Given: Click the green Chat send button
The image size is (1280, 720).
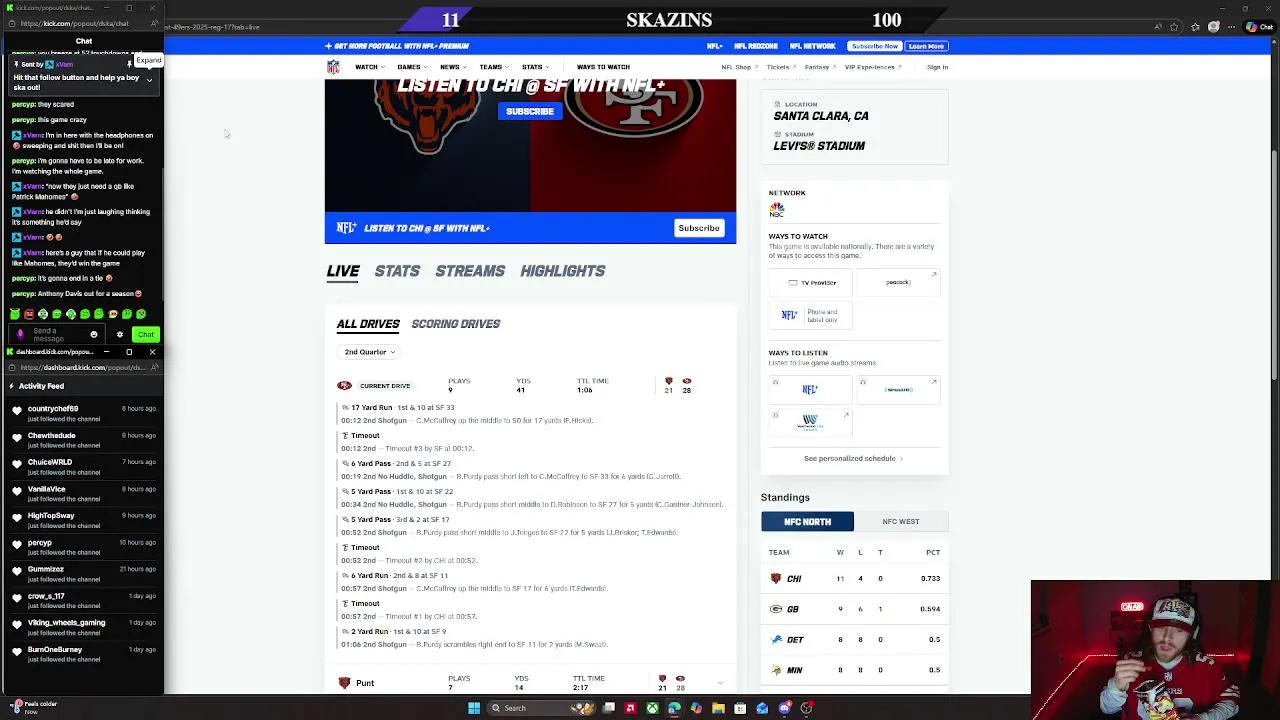Looking at the screenshot, I should point(146,335).
